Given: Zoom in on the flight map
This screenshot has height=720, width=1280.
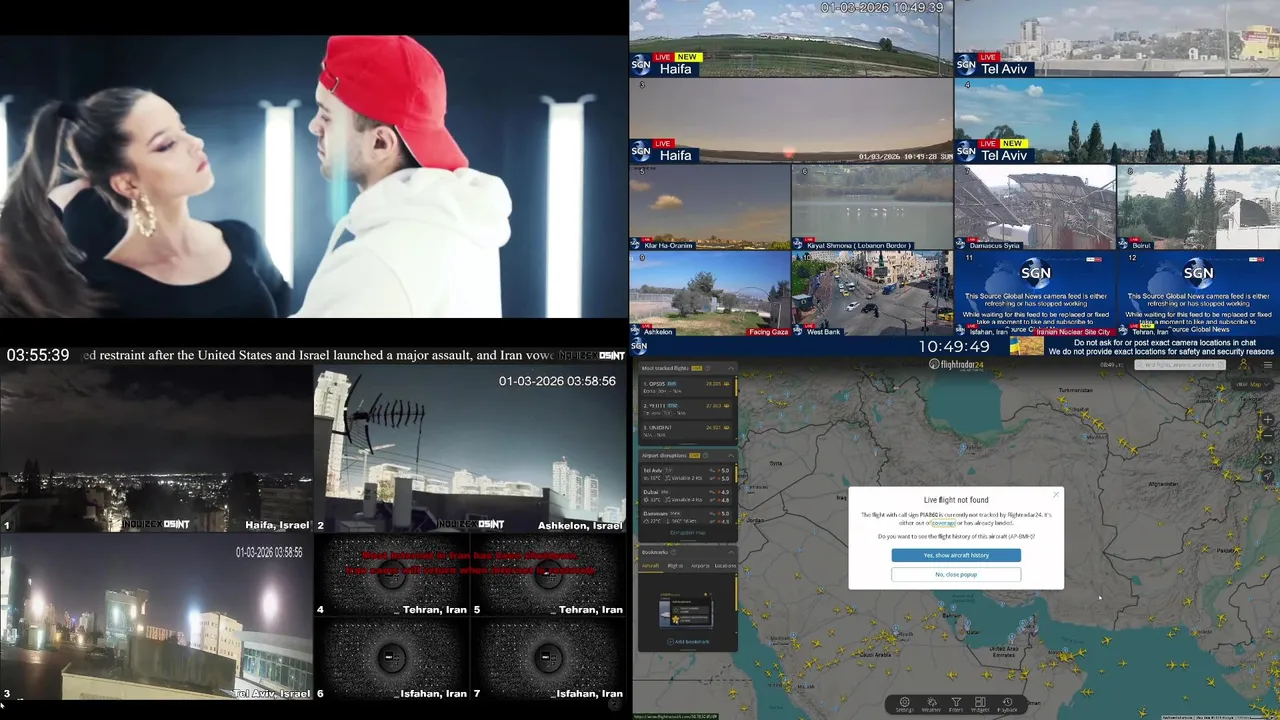Looking at the screenshot, I should (1268, 420).
